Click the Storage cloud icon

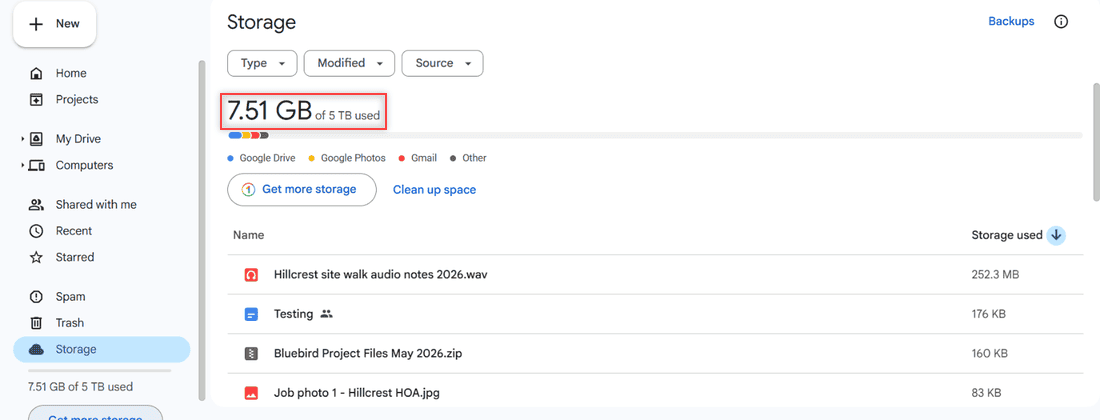pyautogui.click(x=36, y=349)
